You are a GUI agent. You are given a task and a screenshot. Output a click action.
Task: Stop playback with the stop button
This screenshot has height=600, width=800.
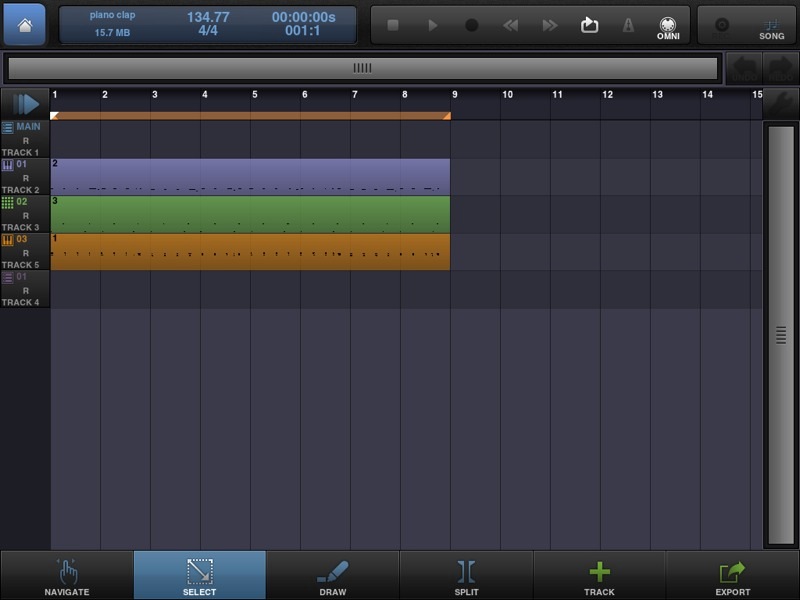(393, 25)
